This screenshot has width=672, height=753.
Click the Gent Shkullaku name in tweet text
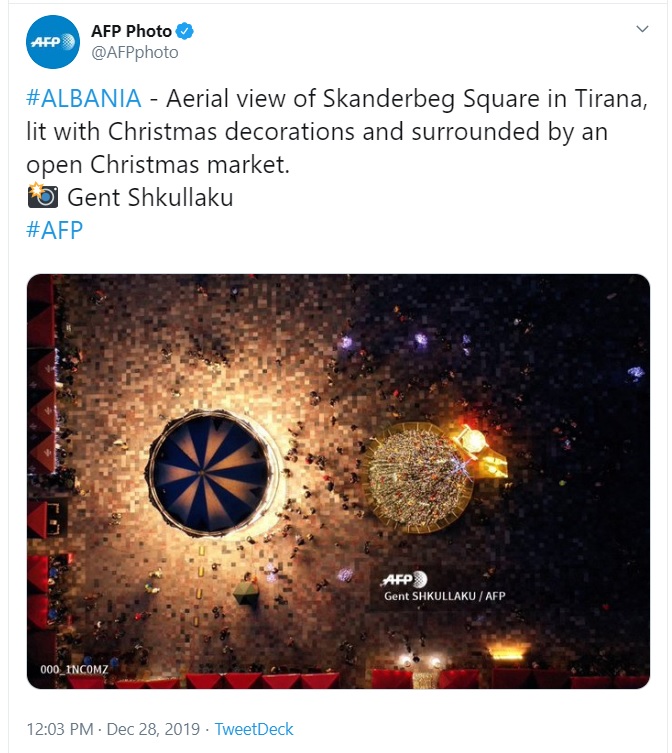150,197
